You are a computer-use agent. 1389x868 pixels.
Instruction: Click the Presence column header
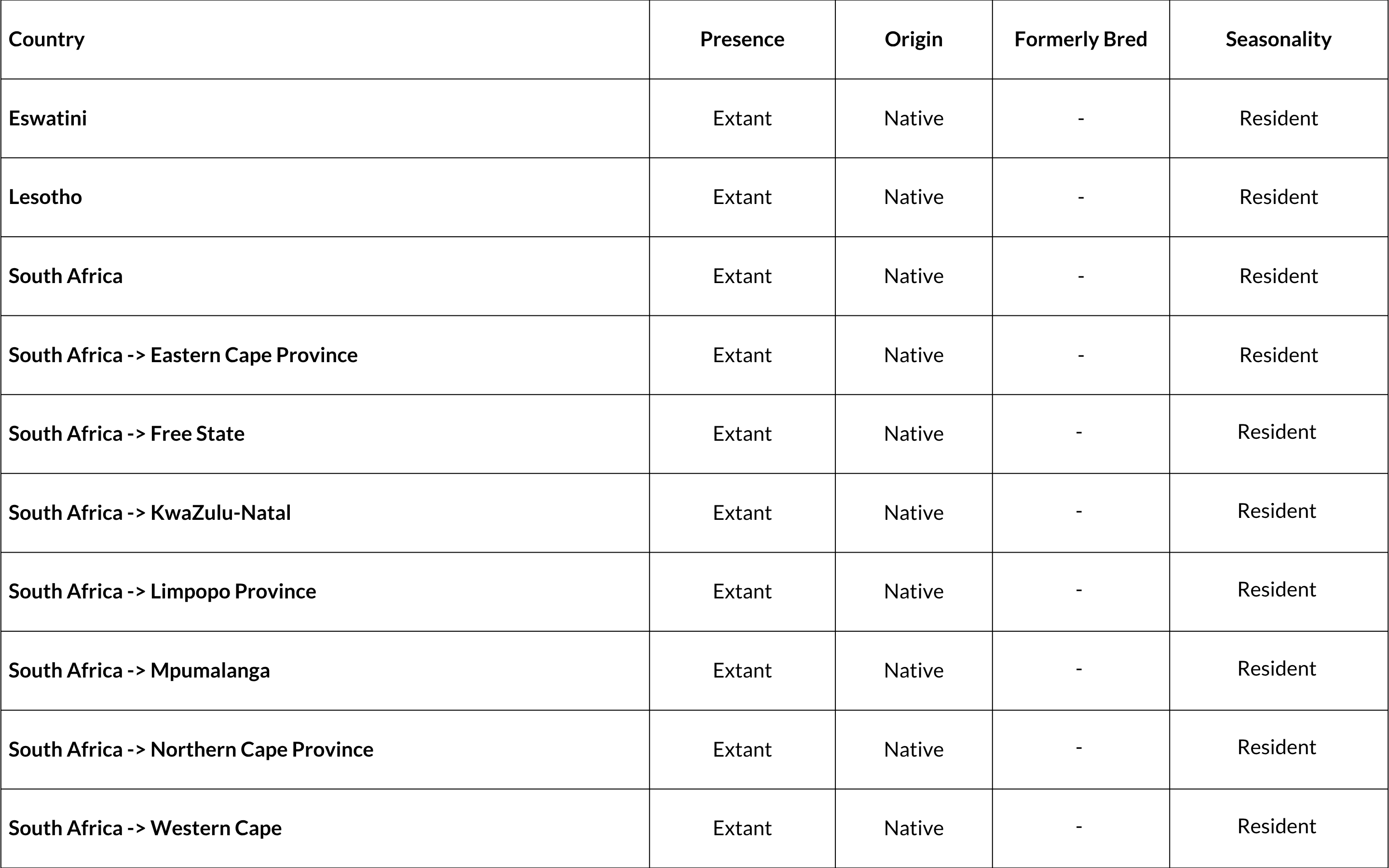click(x=742, y=39)
